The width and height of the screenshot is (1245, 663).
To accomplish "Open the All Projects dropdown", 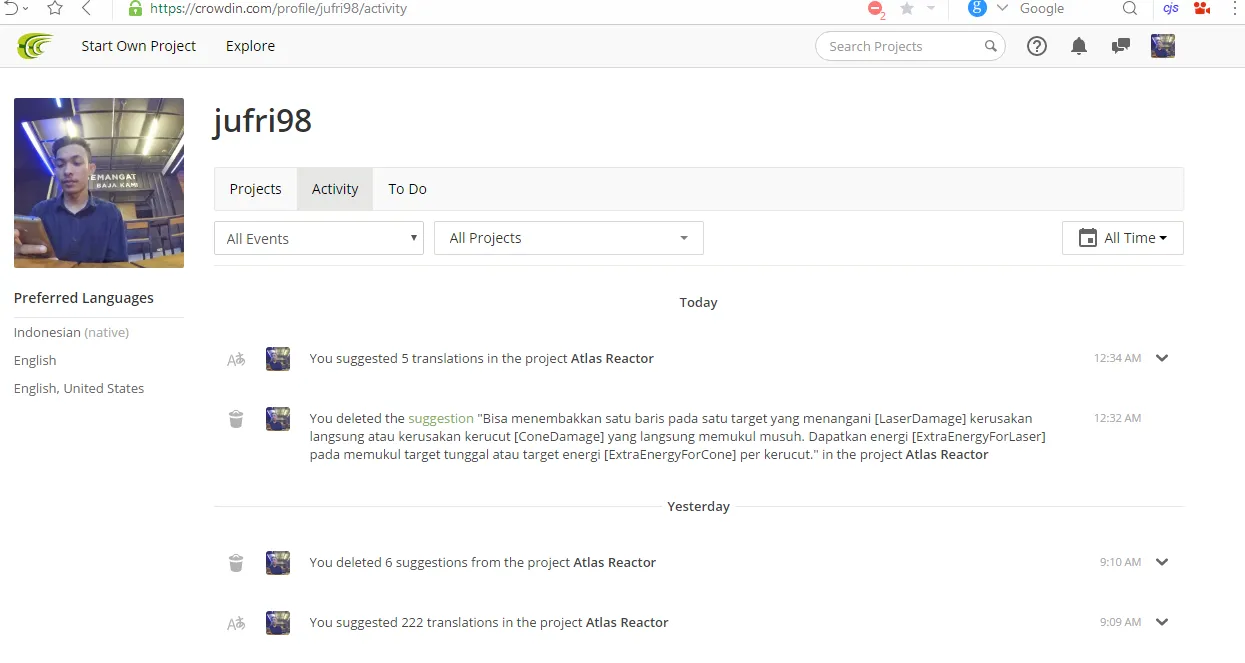I will click(x=569, y=238).
